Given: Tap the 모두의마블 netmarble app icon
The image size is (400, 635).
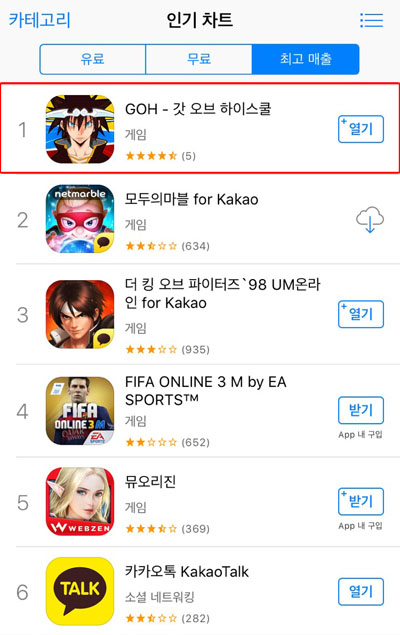Looking at the screenshot, I should point(80,219).
